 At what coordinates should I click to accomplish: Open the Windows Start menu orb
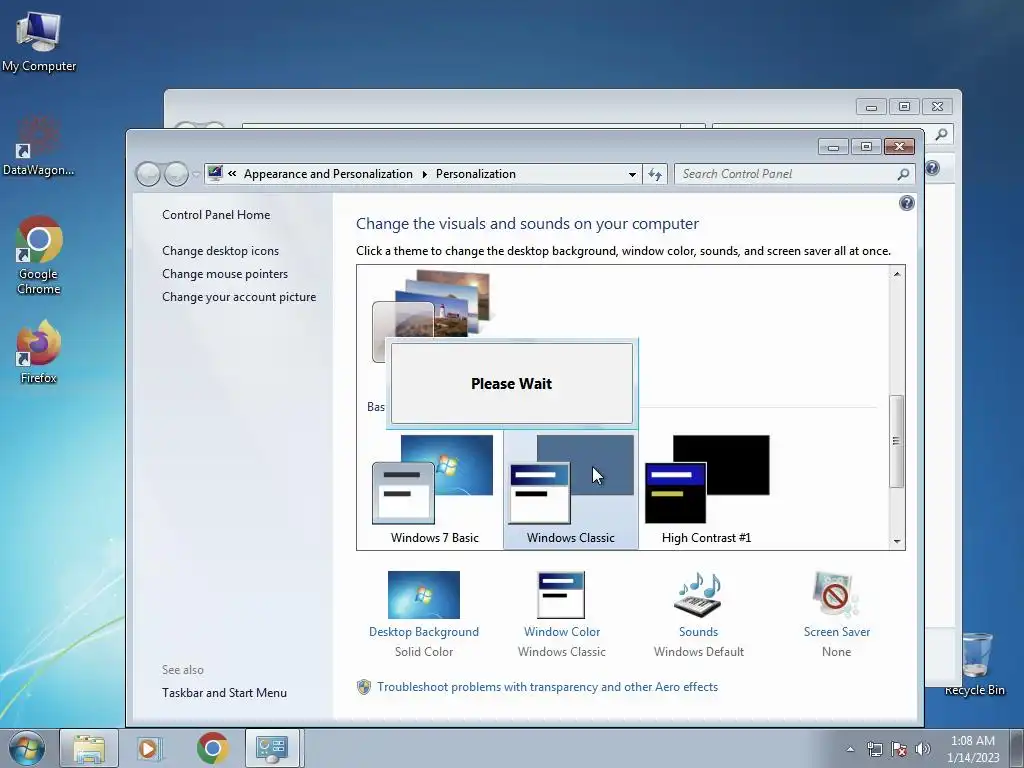(27, 748)
